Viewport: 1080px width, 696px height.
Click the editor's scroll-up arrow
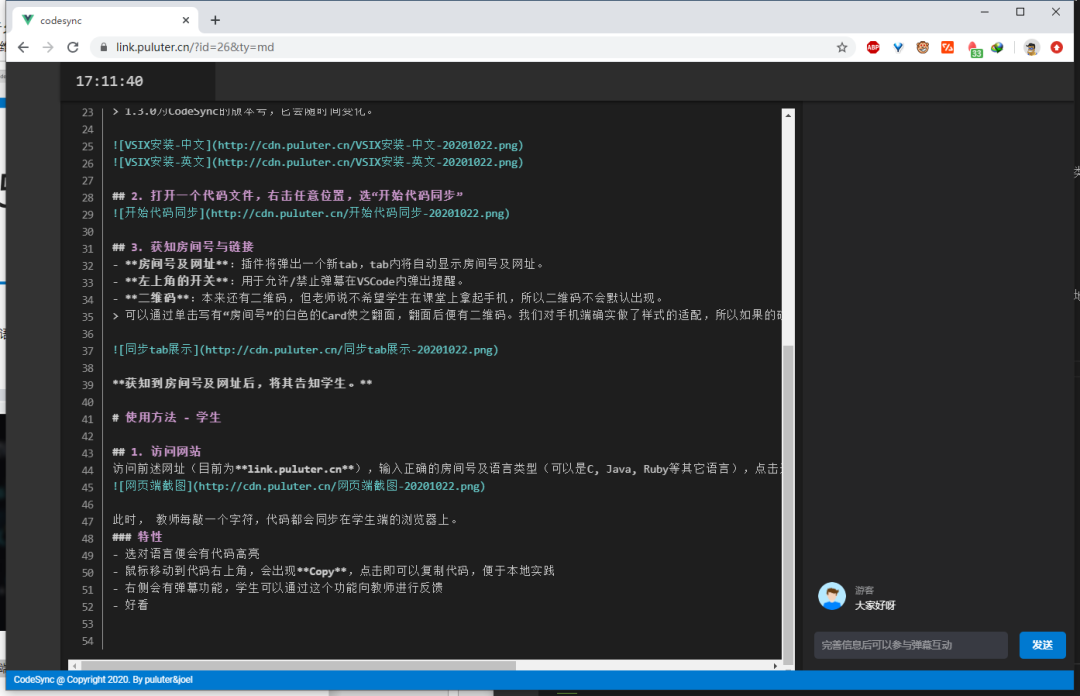(789, 115)
